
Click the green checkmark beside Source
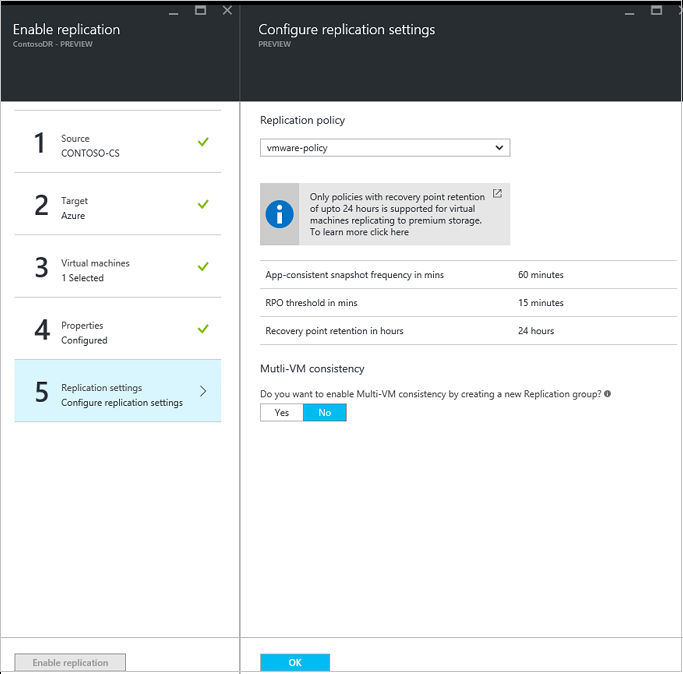click(203, 142)
